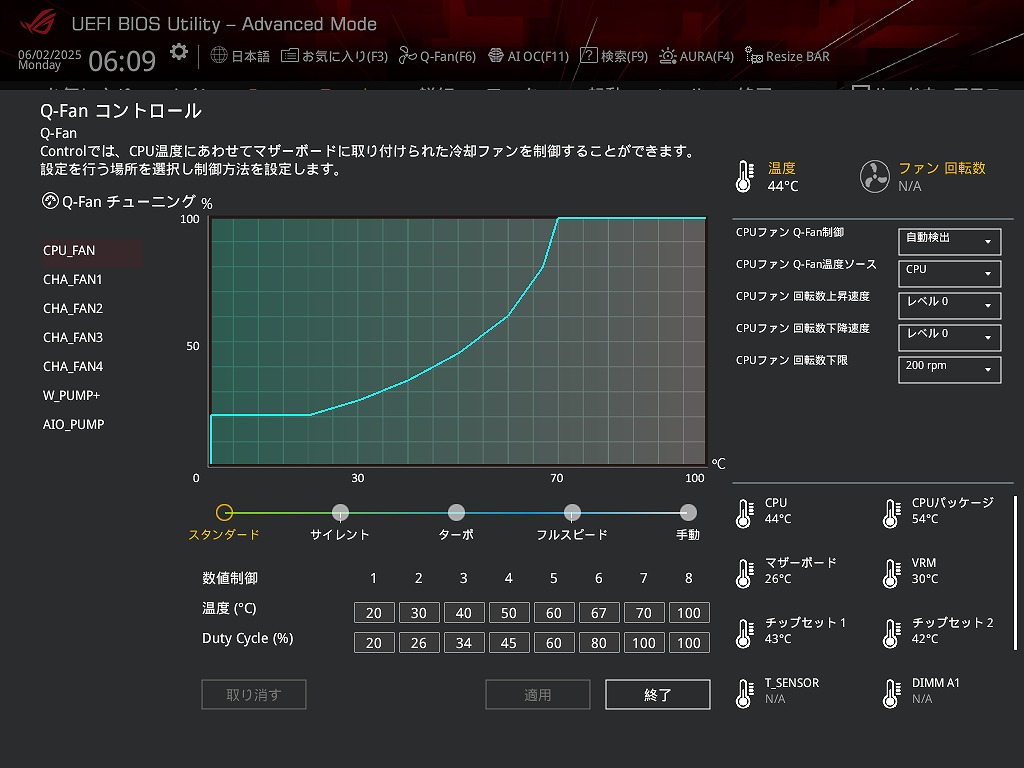Click the CPU 44°C thermometer icon

click(744, 514)
